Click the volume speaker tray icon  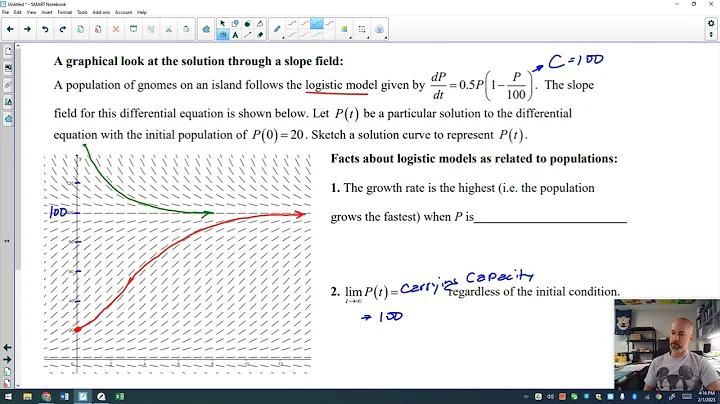click(550, 397)
